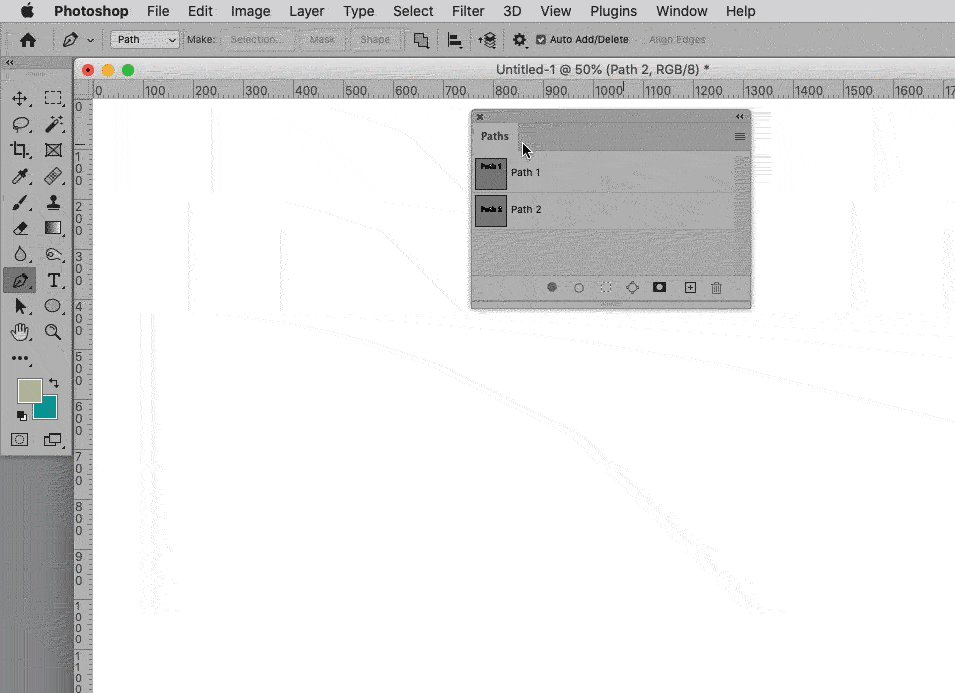Viewport: 955px width, 693px height.
Task: Open the Plugins menu
Action: (613, 11)
